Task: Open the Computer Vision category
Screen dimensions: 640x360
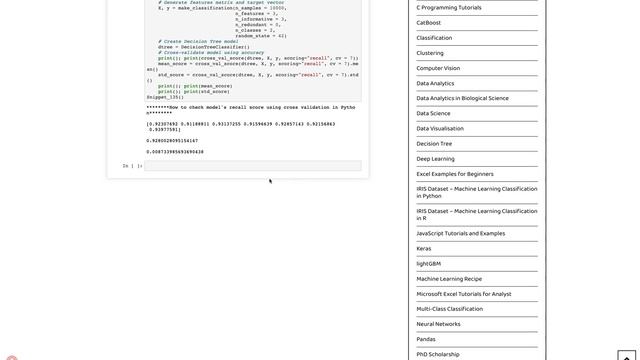Action: (438, 68)
